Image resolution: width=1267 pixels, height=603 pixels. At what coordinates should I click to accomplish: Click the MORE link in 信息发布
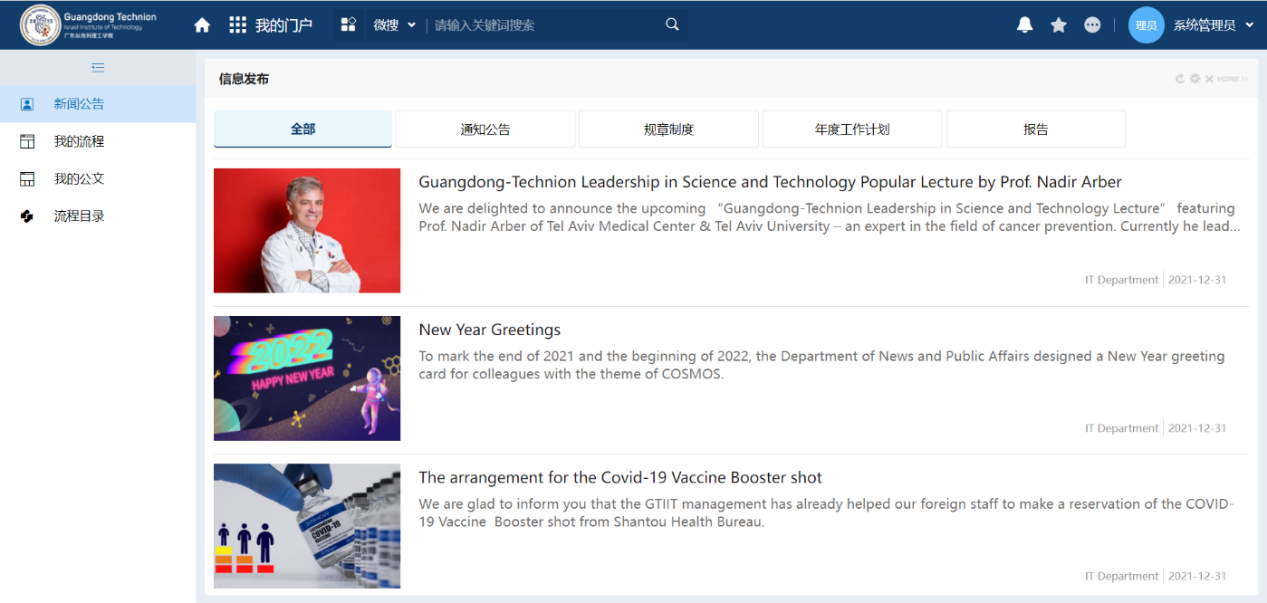coord(1232,79)
